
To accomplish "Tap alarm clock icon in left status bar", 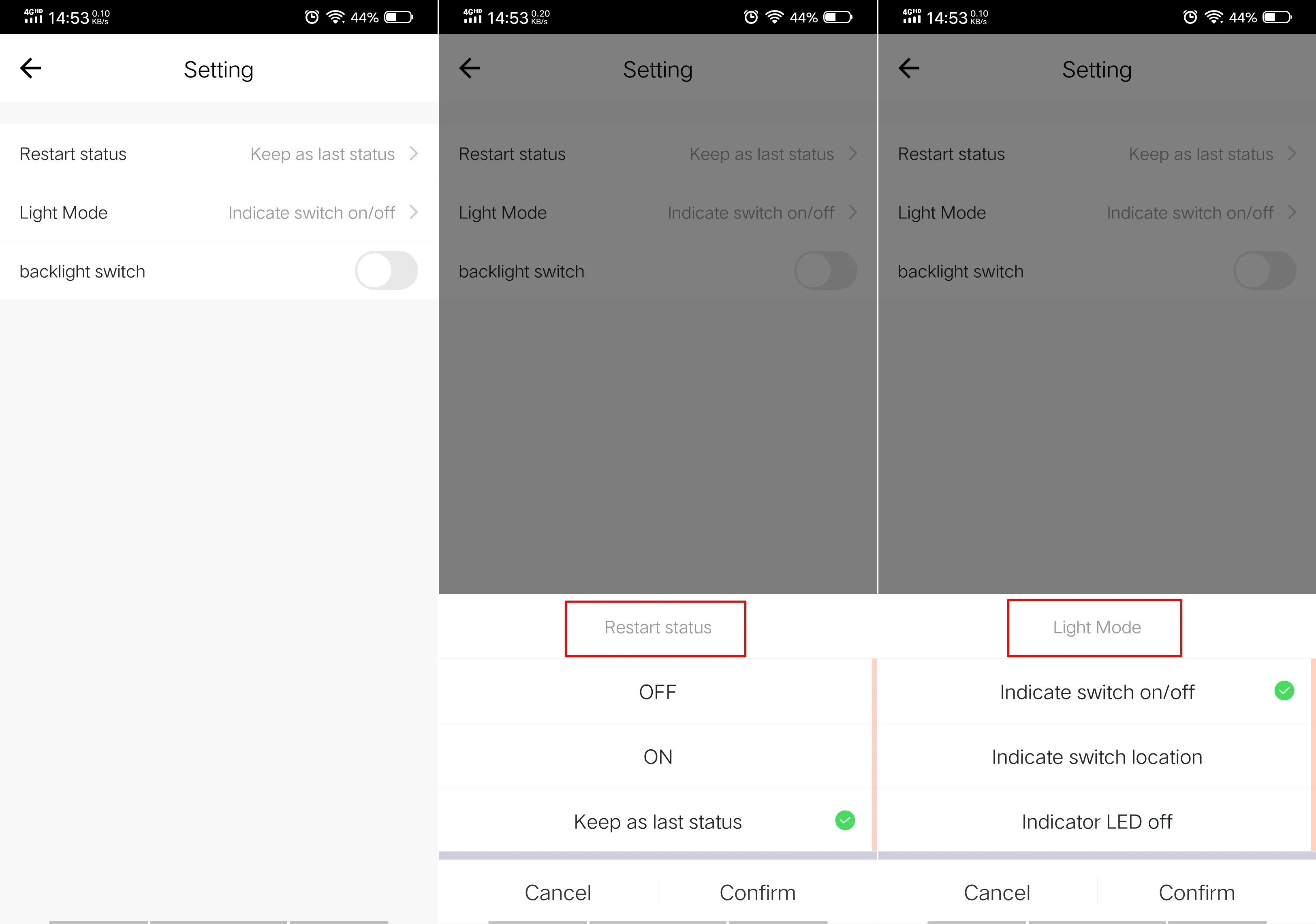I will [311, 17].
